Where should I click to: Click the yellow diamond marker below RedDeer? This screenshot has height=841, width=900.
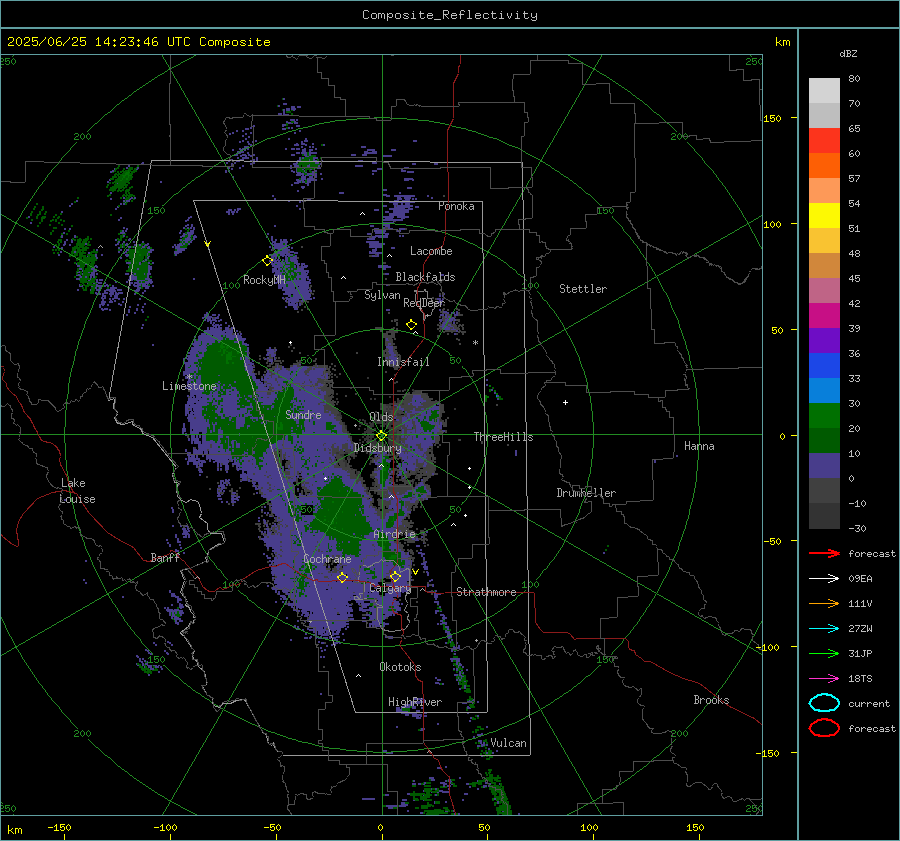pyautogui.click(x=411, y=325)
